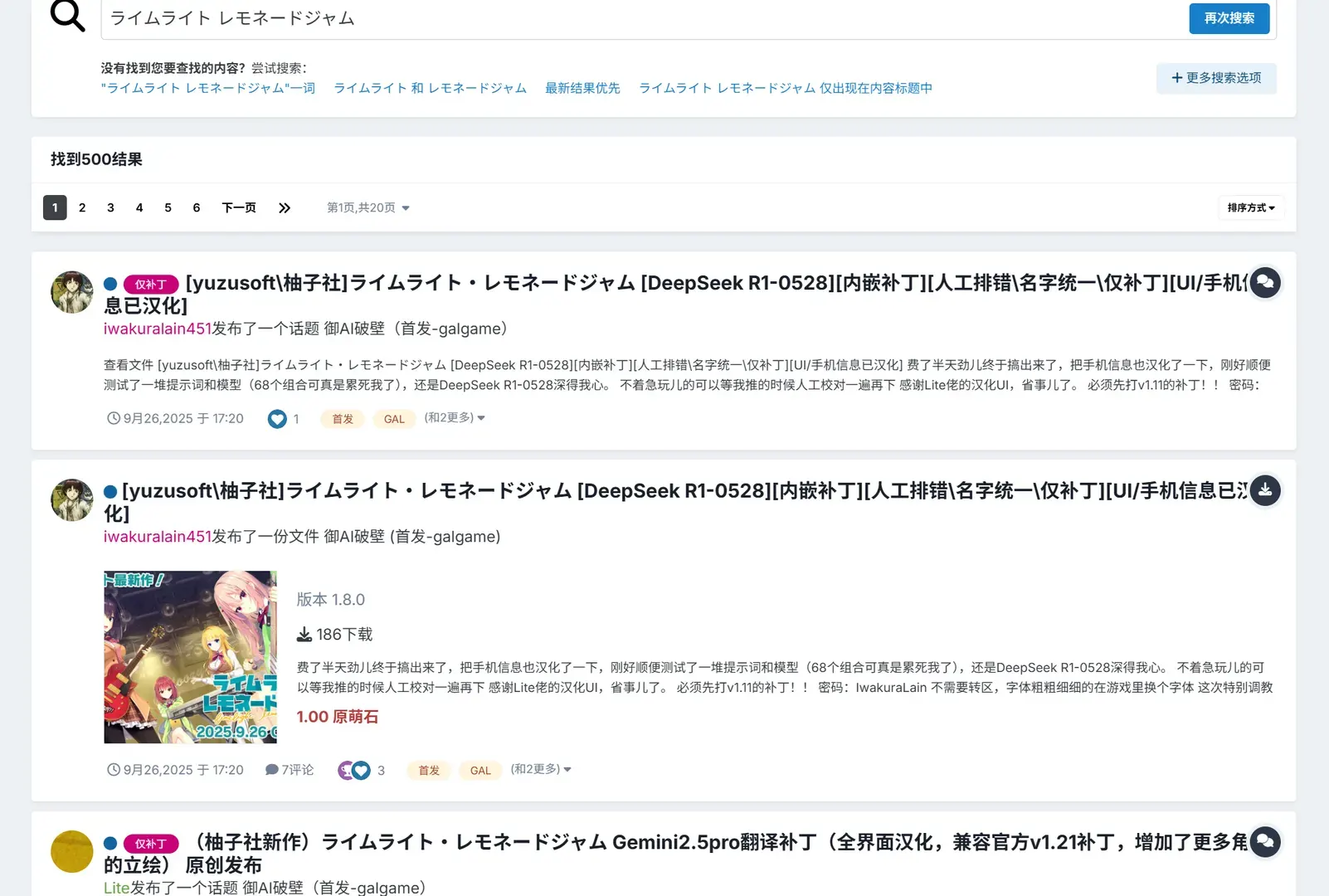Limit search to 仅出现在内容标题中
The width and height of the screenshot is (1329, 896).
coord(786,88)
